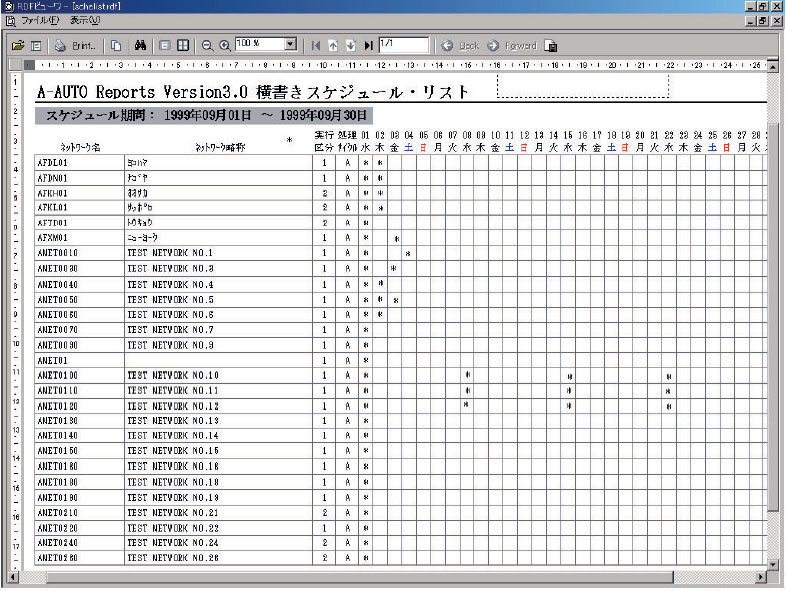This screenshot has width=786, height=591.
Task: Select the AFDL01 network name cell
Action: pos(79,162)
